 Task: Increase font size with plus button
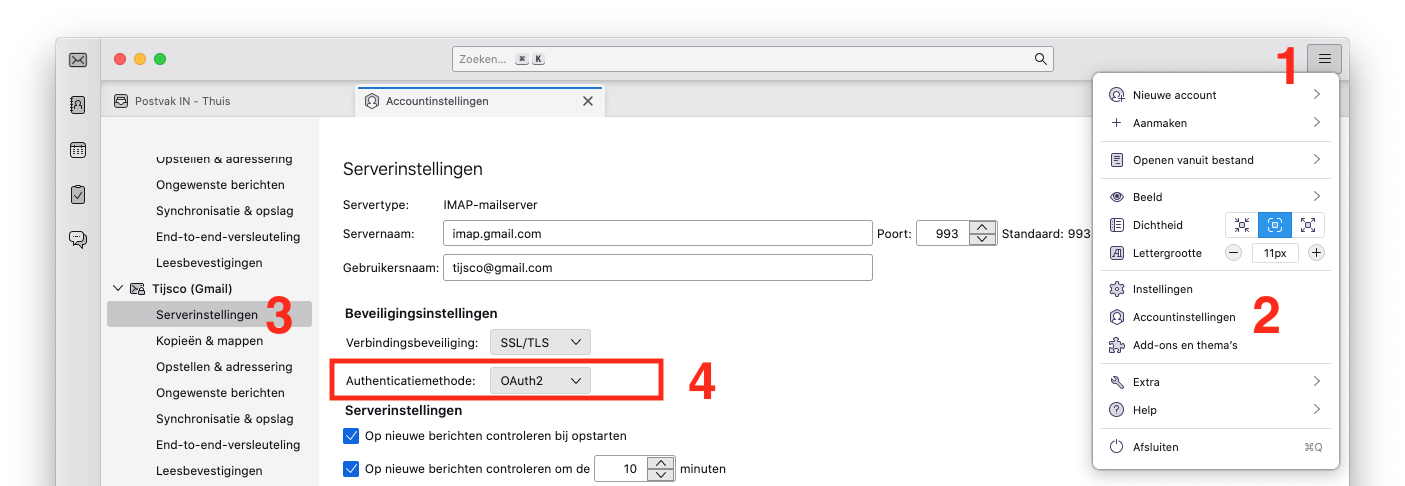click(1316, 253)
